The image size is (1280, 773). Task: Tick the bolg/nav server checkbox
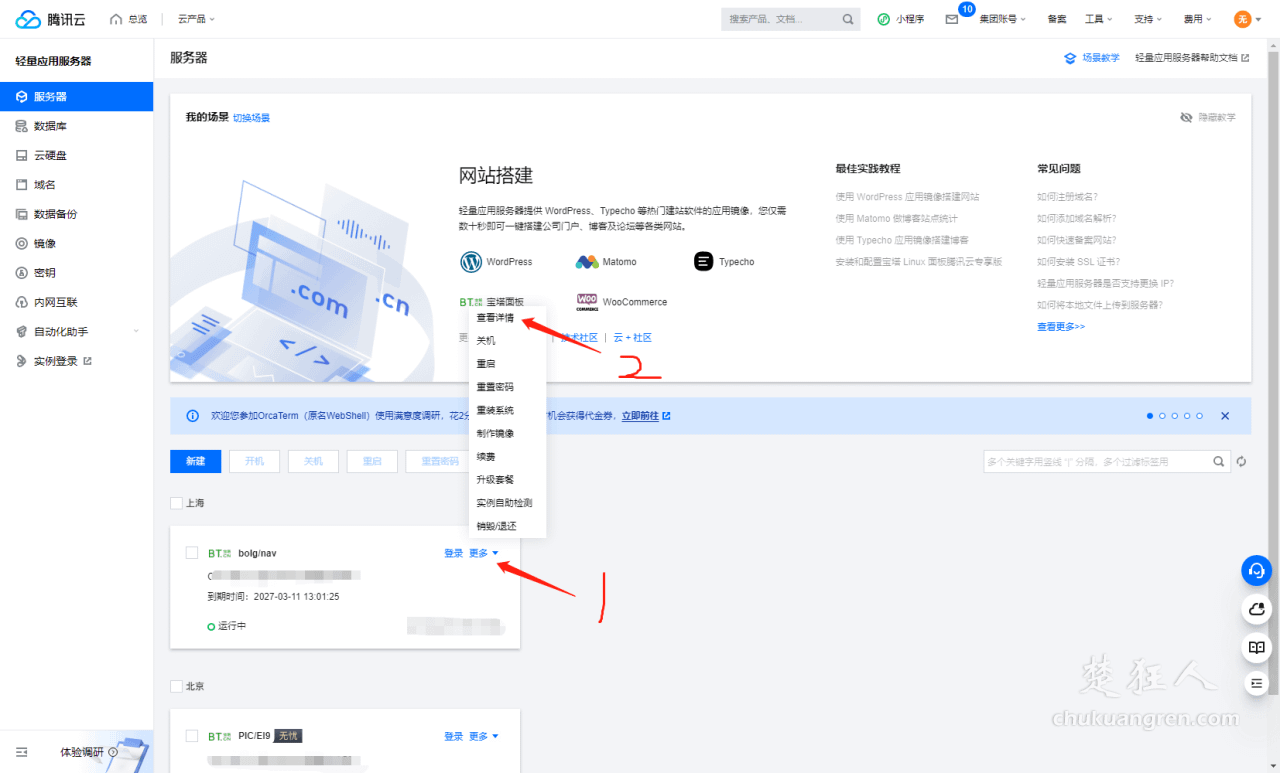click(192, 553)
